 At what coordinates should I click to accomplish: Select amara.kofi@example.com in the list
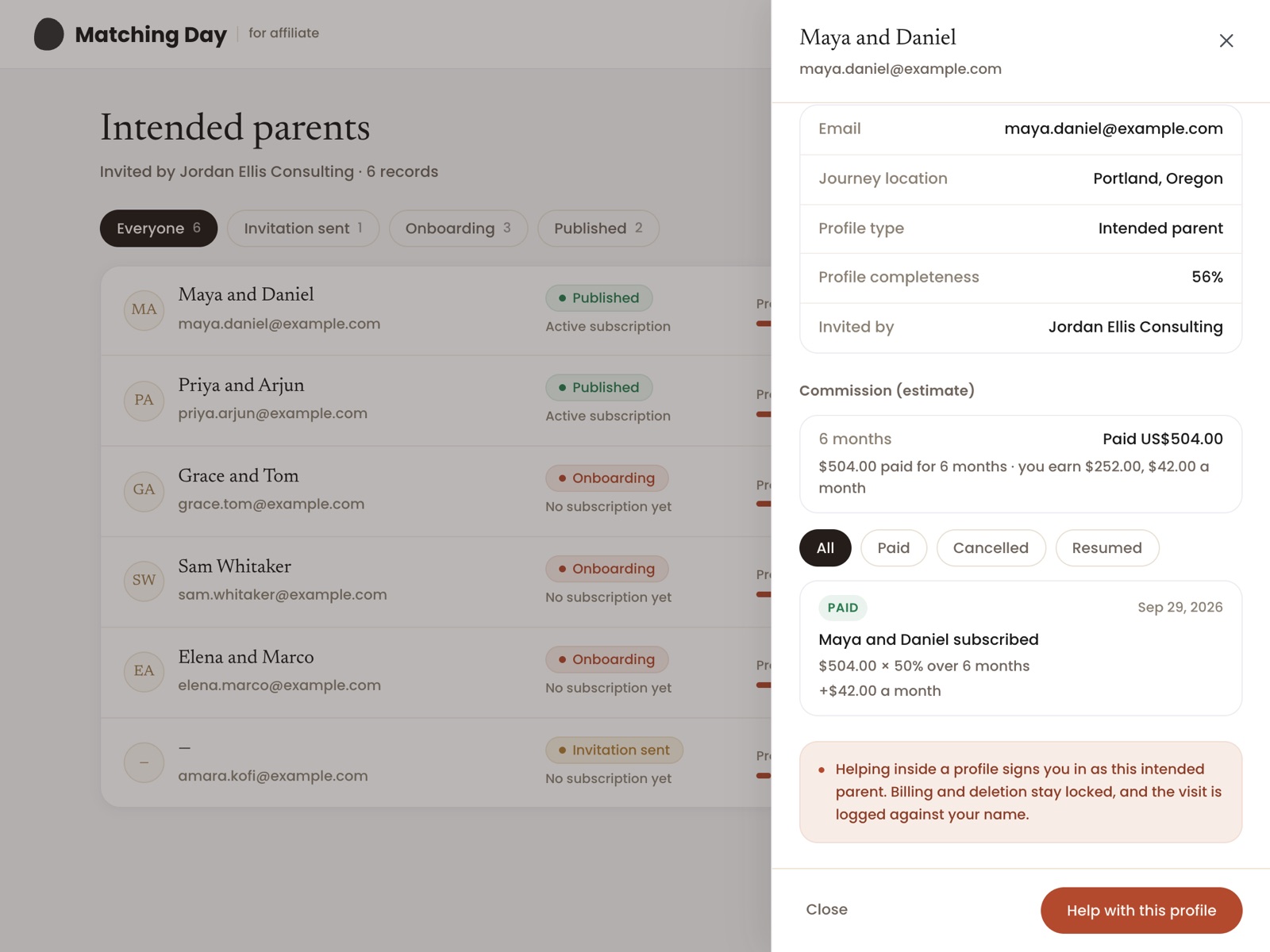273,776
